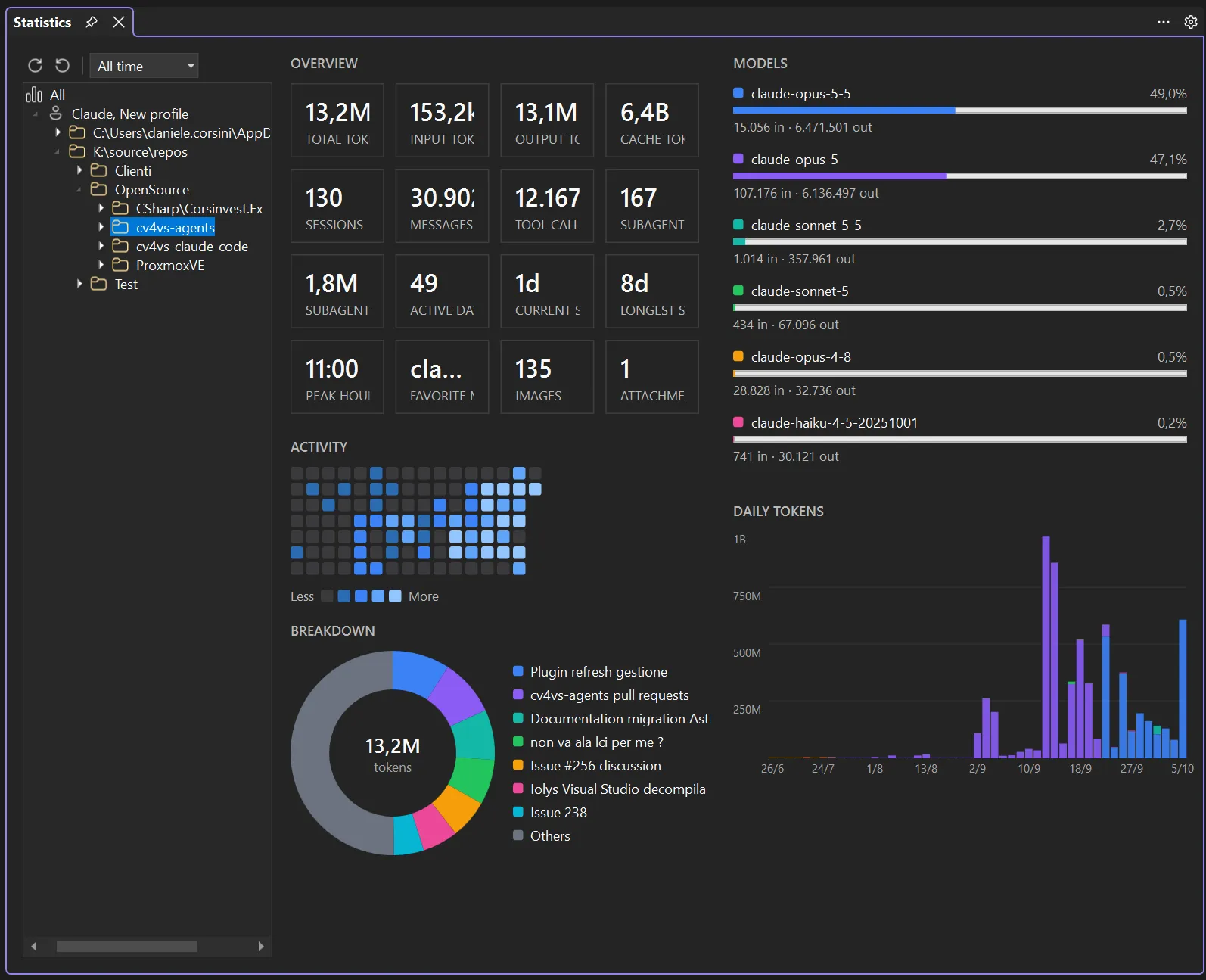
Task: Click the 135 images card
Action: (547, 377)
